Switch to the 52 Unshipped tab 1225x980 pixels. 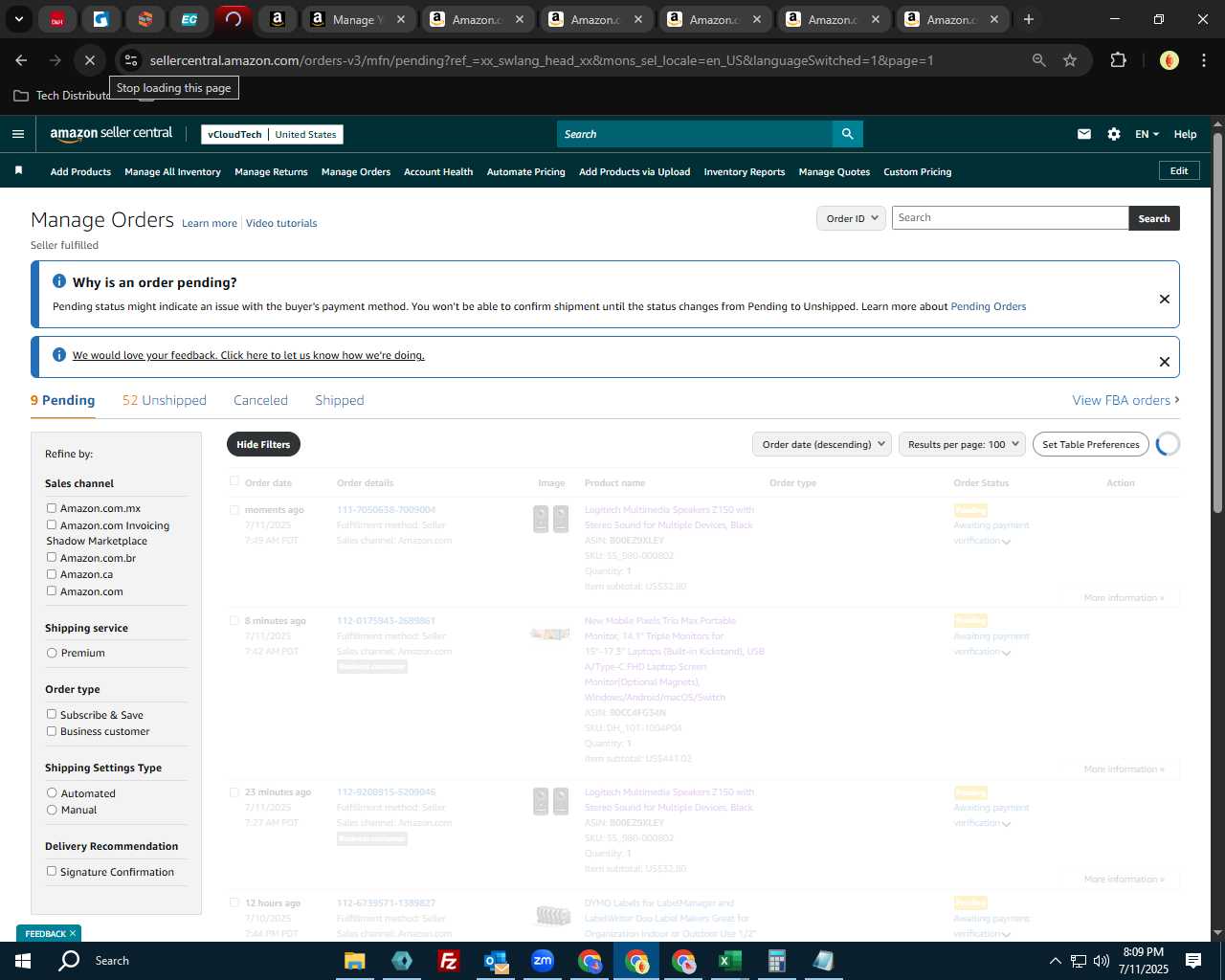tap(165, 400)
